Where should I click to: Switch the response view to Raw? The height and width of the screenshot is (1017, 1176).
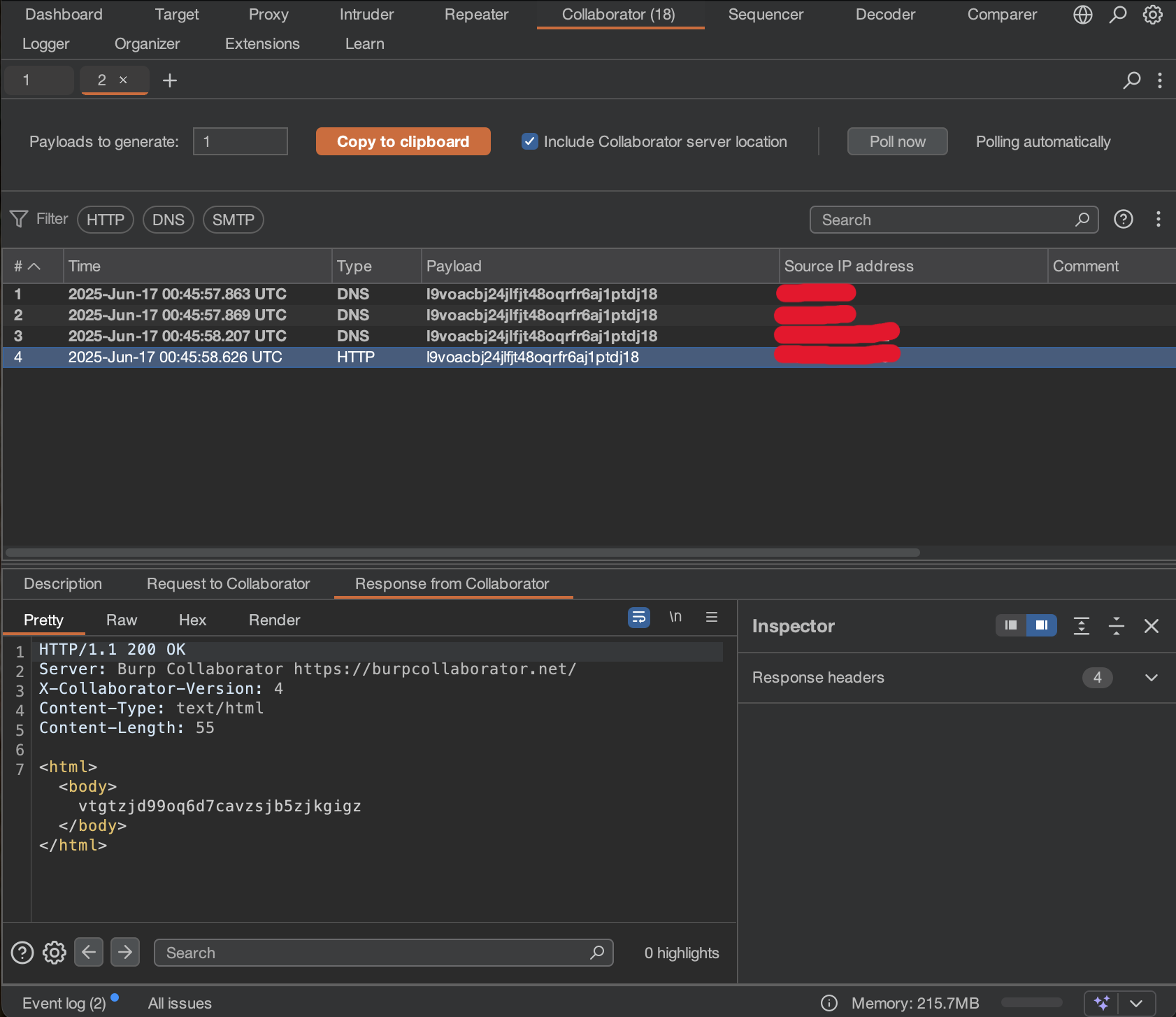click(122, 620)
